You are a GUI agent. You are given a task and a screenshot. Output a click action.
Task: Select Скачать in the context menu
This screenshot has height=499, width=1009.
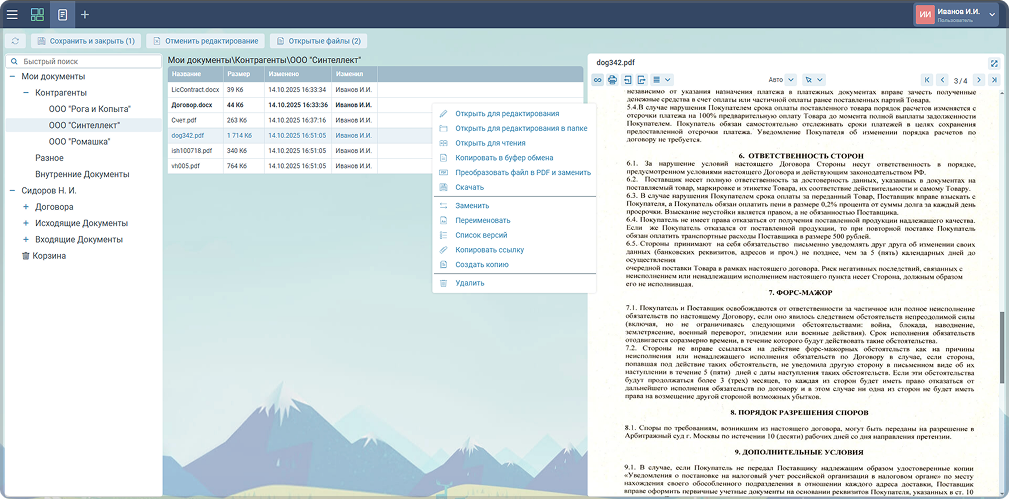(469, 187)
